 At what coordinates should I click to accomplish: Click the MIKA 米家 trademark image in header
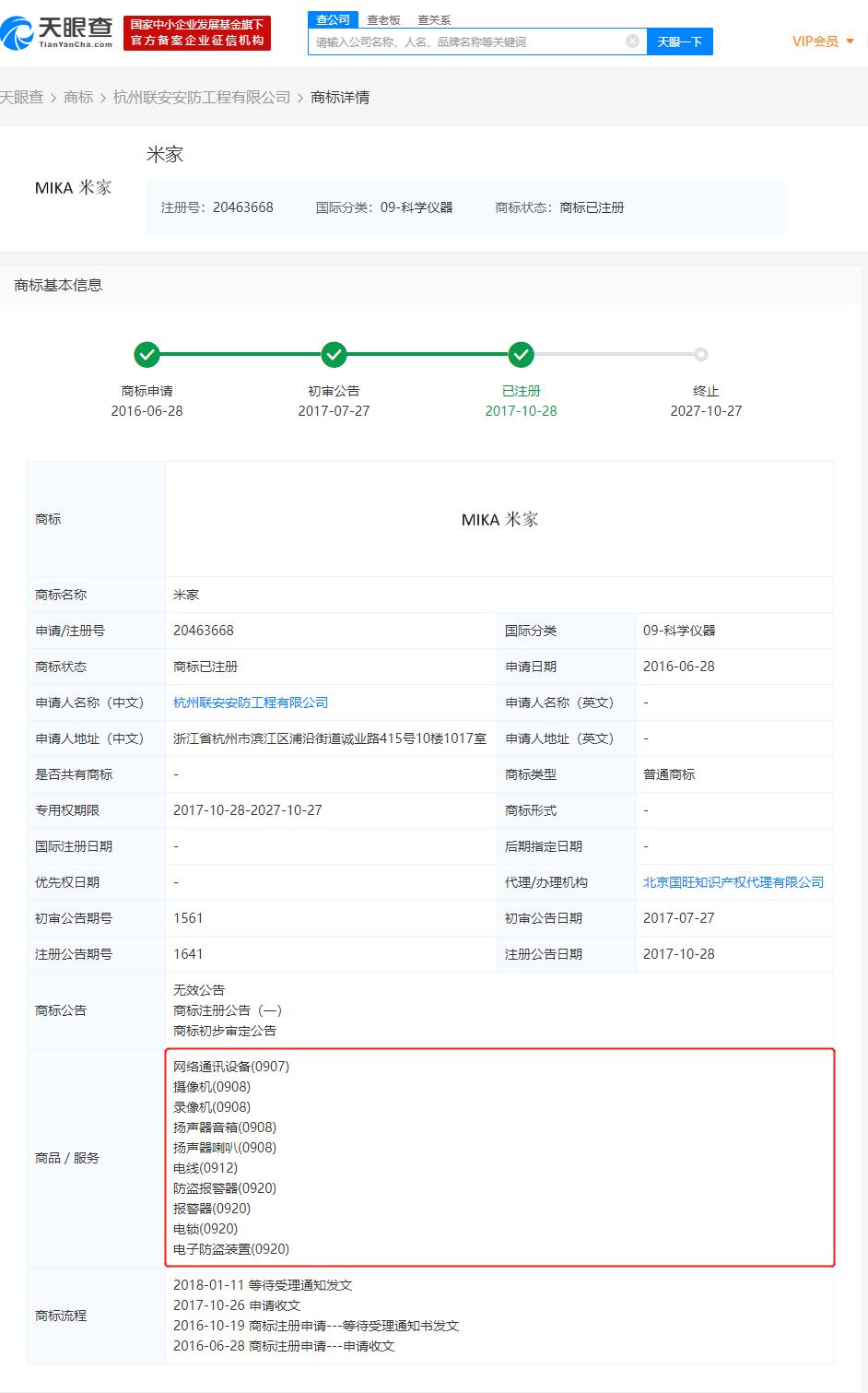(73, 187)
